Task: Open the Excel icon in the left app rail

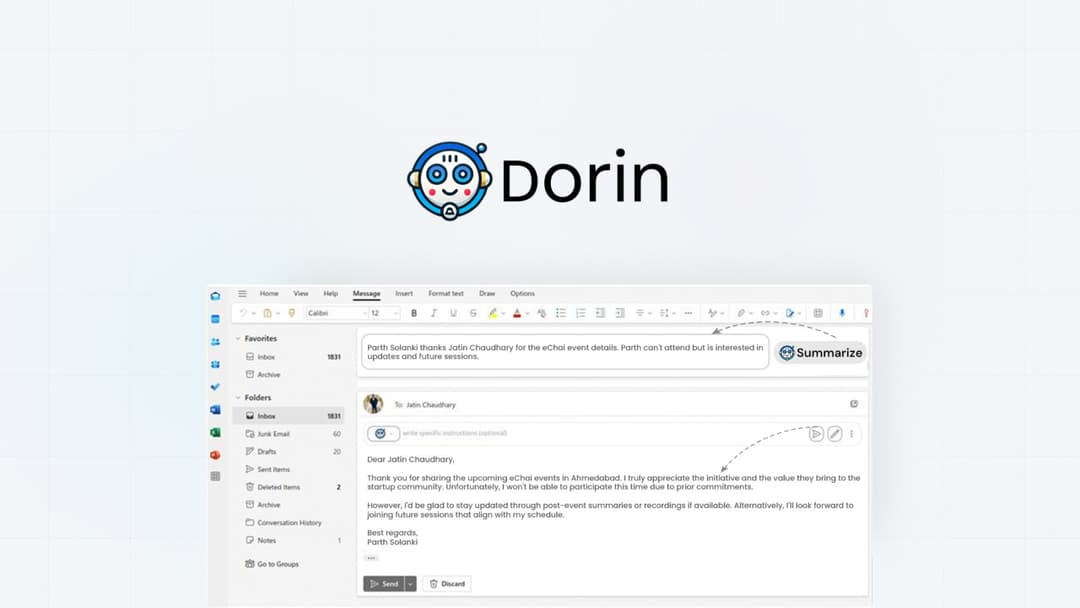Action: pos(214,433)
